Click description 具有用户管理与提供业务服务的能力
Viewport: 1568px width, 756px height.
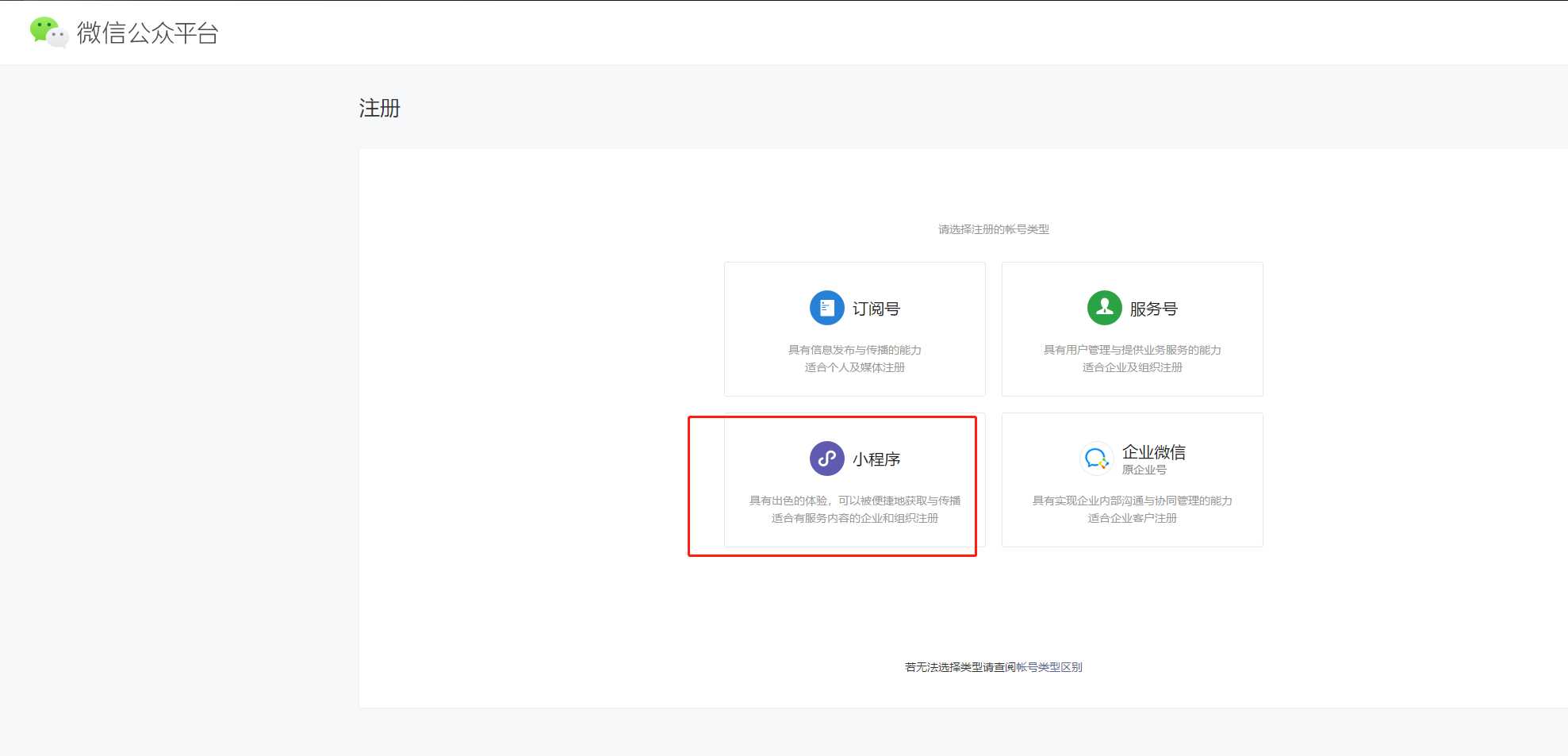click(1133, 350)
